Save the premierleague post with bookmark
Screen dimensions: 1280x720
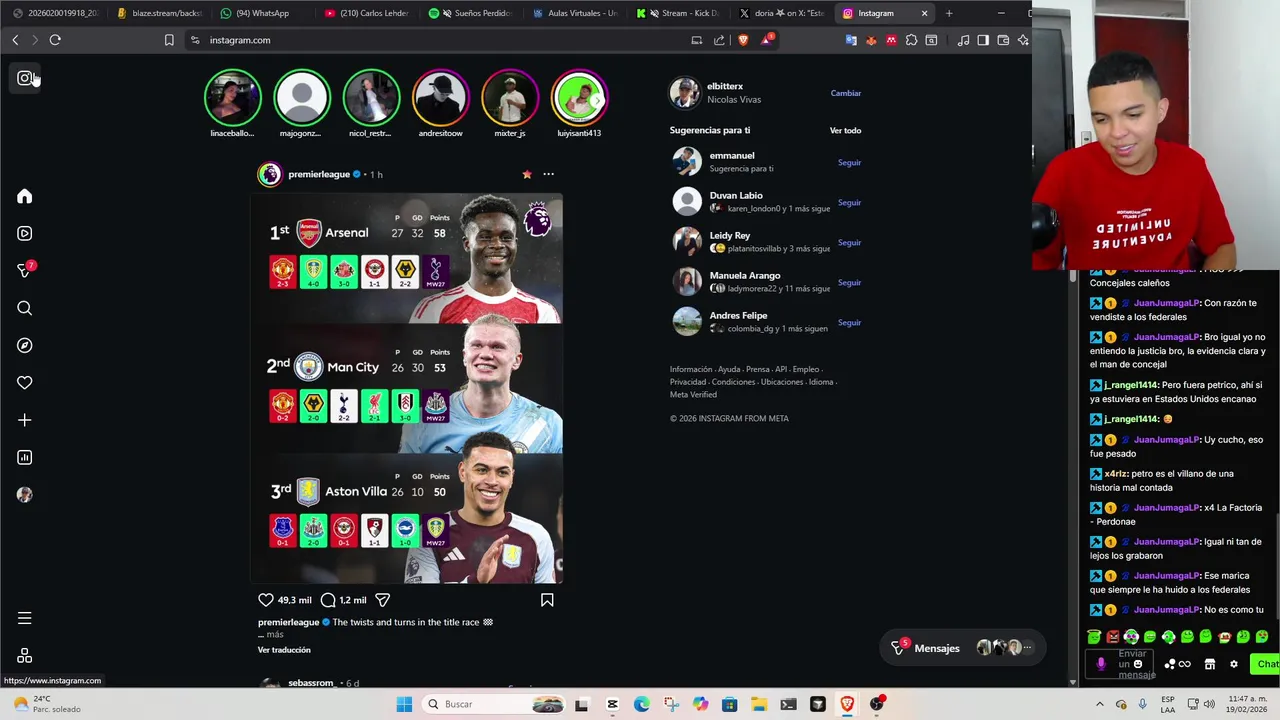click(x=547, y=600)
